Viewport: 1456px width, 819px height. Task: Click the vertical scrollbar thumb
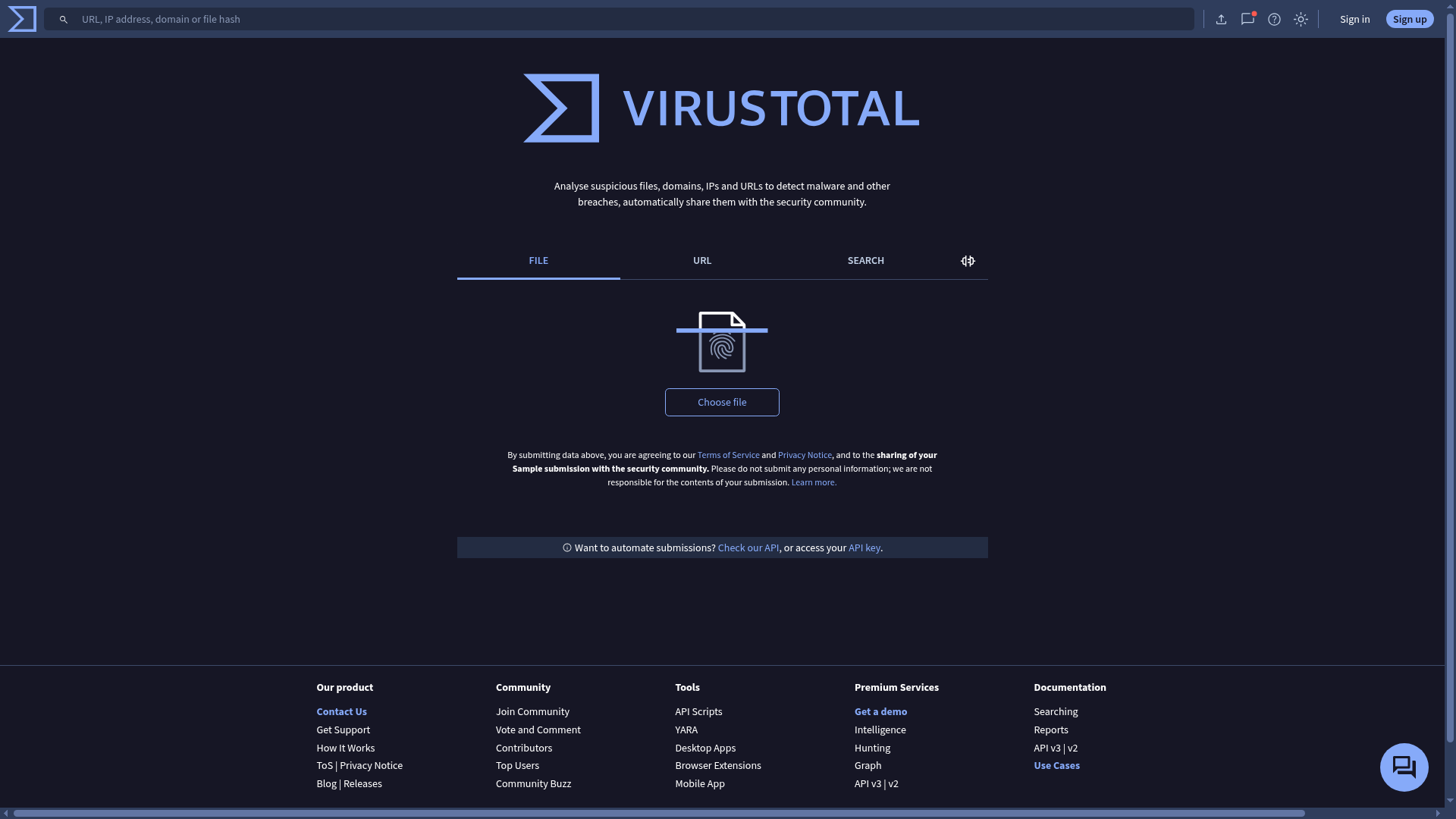1450,378
